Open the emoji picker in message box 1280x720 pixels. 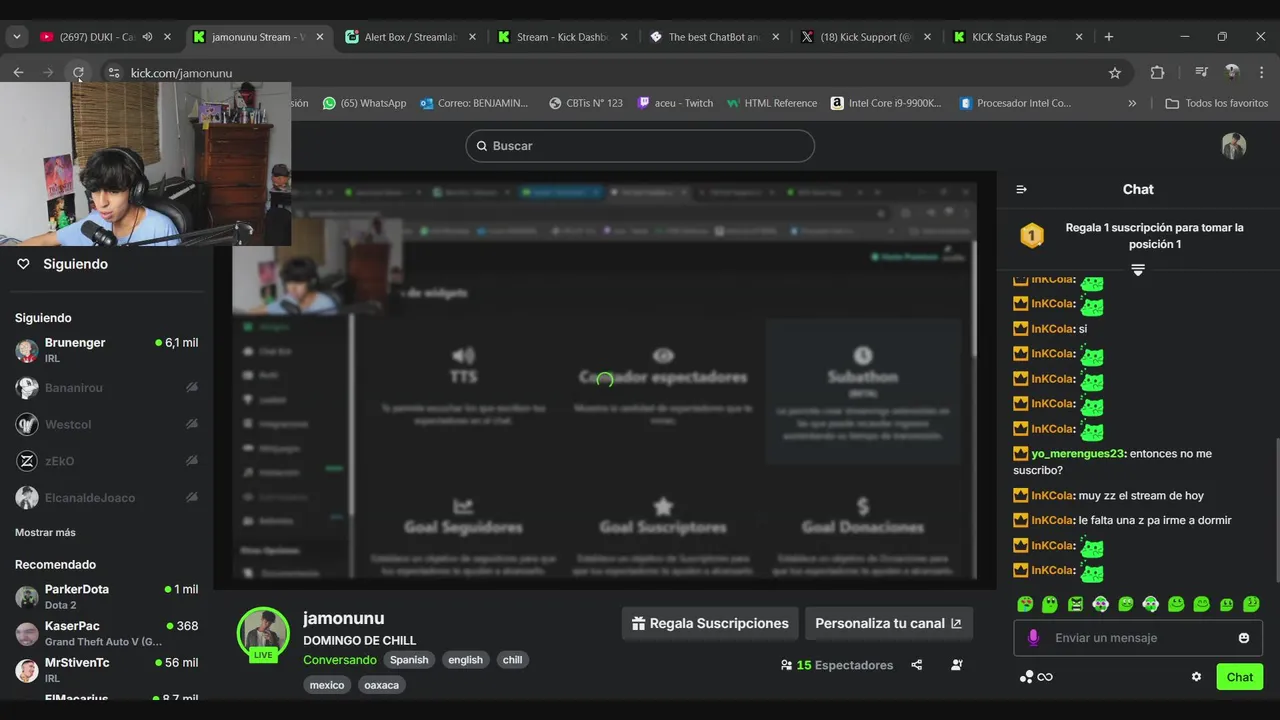click(1244, 638)
